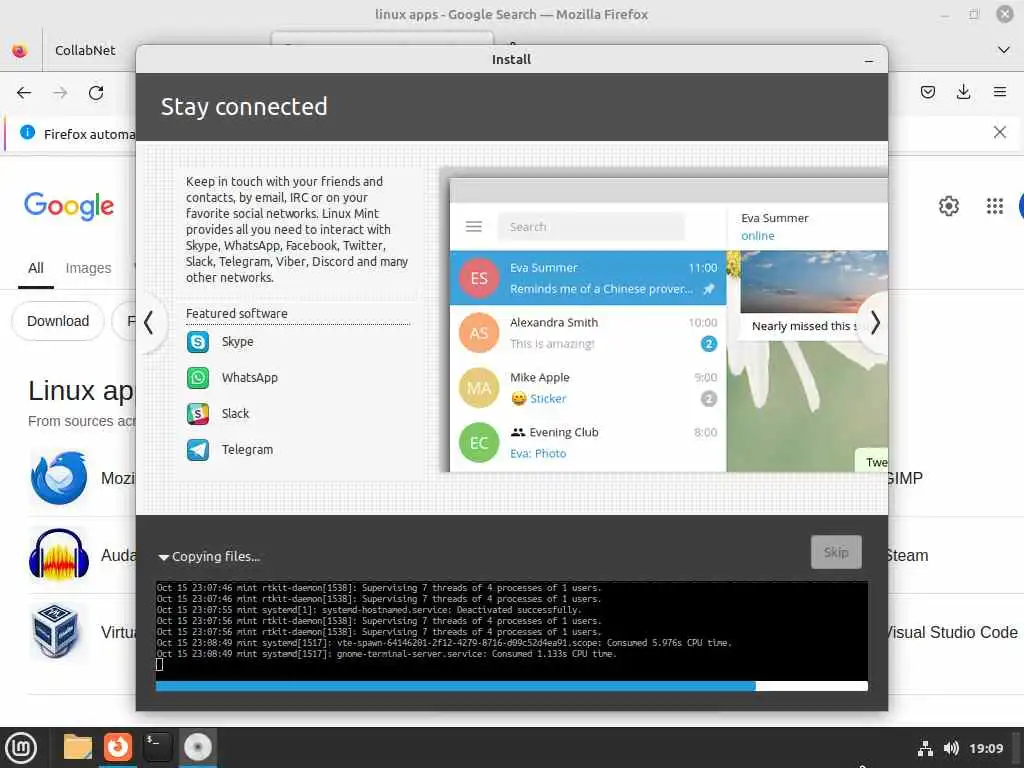This screenshot has height=768, width=1024.
Task: Click the Skip button in installer
Action: click(x=836, y=552)
